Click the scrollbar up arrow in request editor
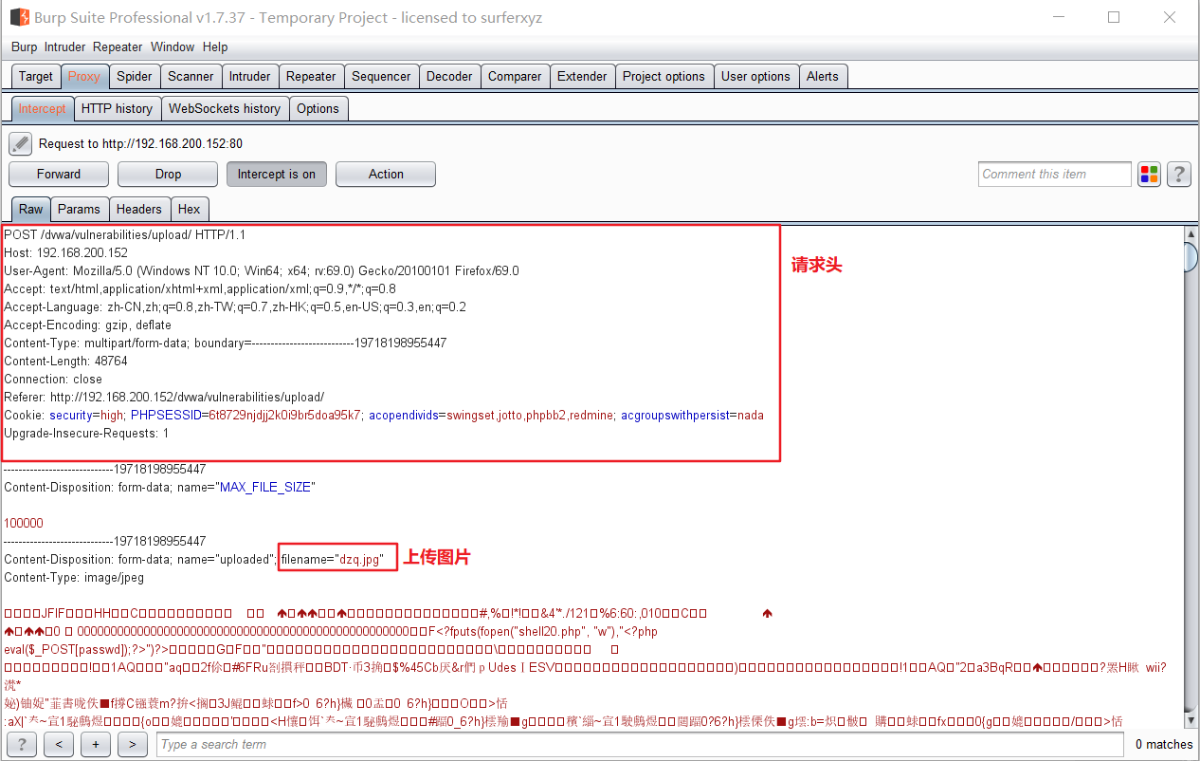The width and height of the screenshot is (1200, 761). [1190, 234]
